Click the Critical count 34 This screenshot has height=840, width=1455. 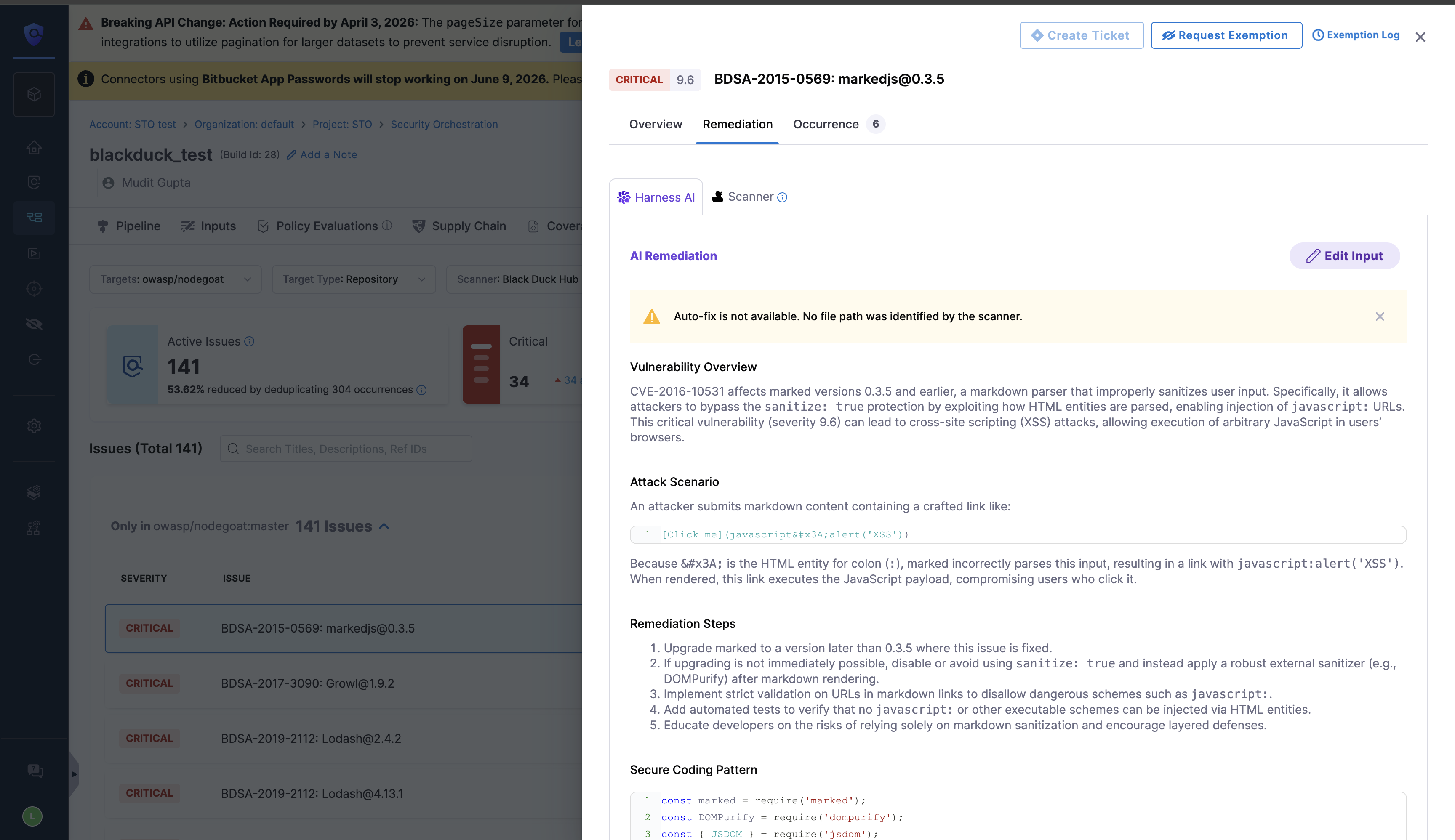coord(519,382)
